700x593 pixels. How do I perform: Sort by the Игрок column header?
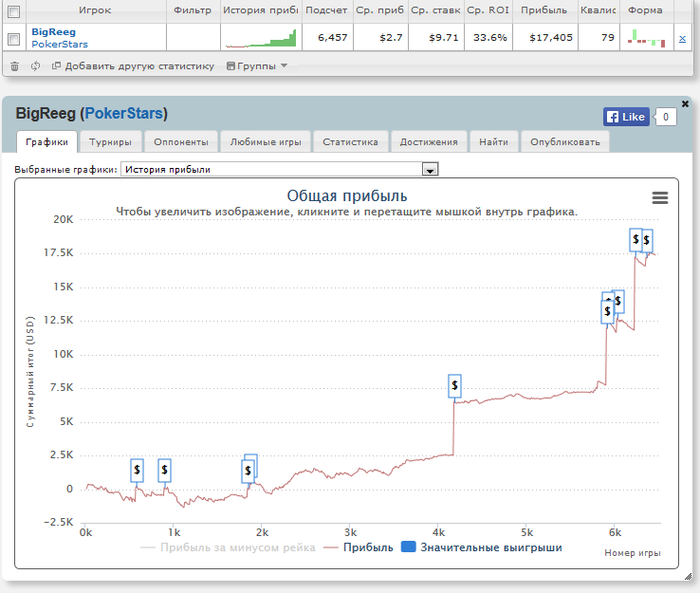pos(95,10)
